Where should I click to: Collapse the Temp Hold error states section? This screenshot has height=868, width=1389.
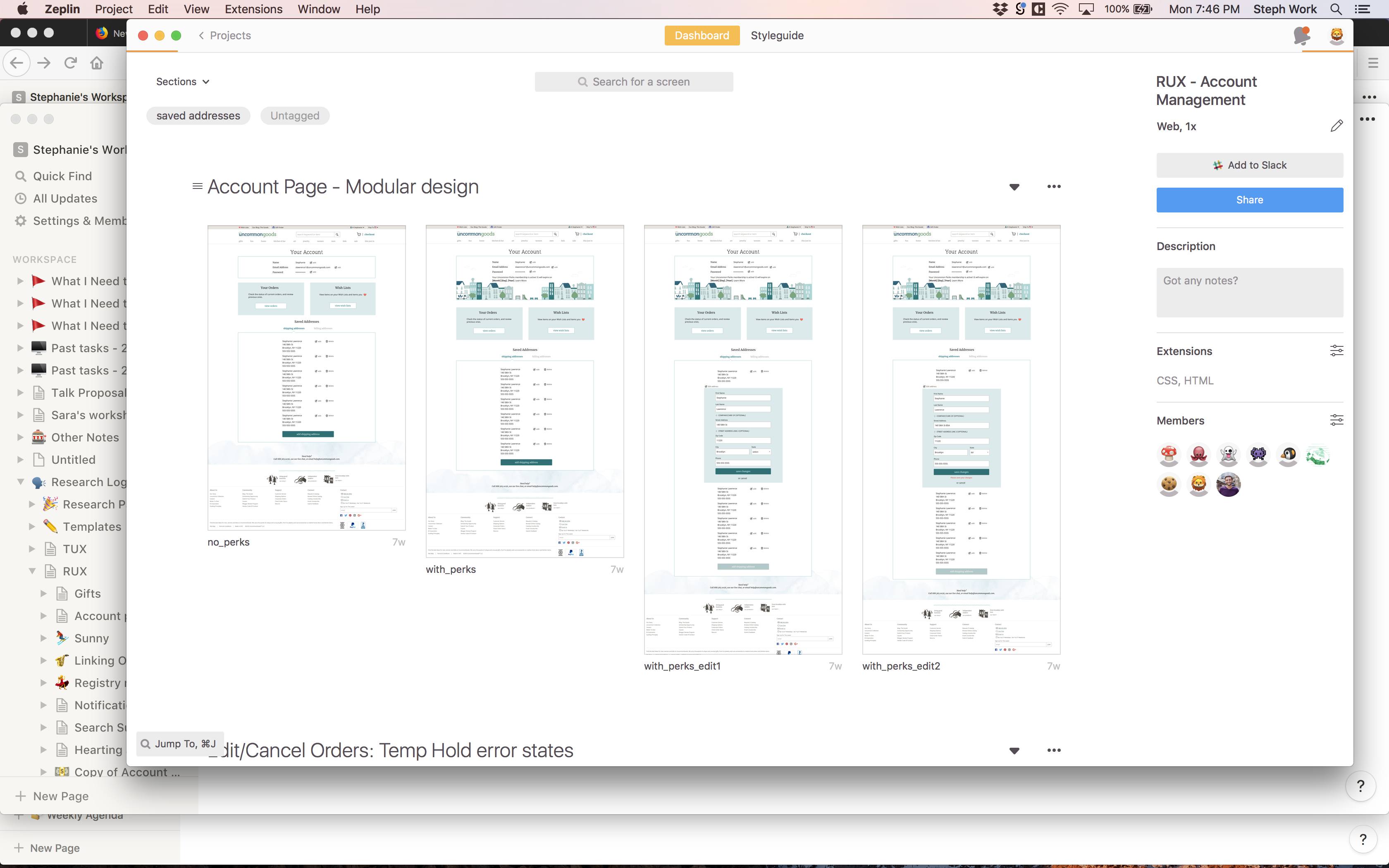(1014, 751)
